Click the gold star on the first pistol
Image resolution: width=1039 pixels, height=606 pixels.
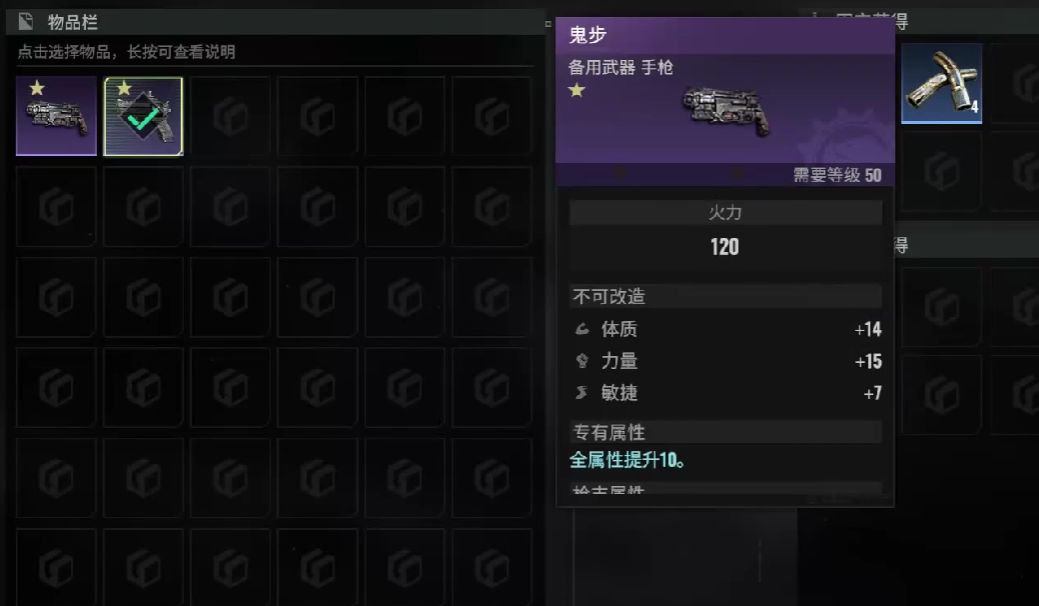pyautogui.click(x=37, y=87)
